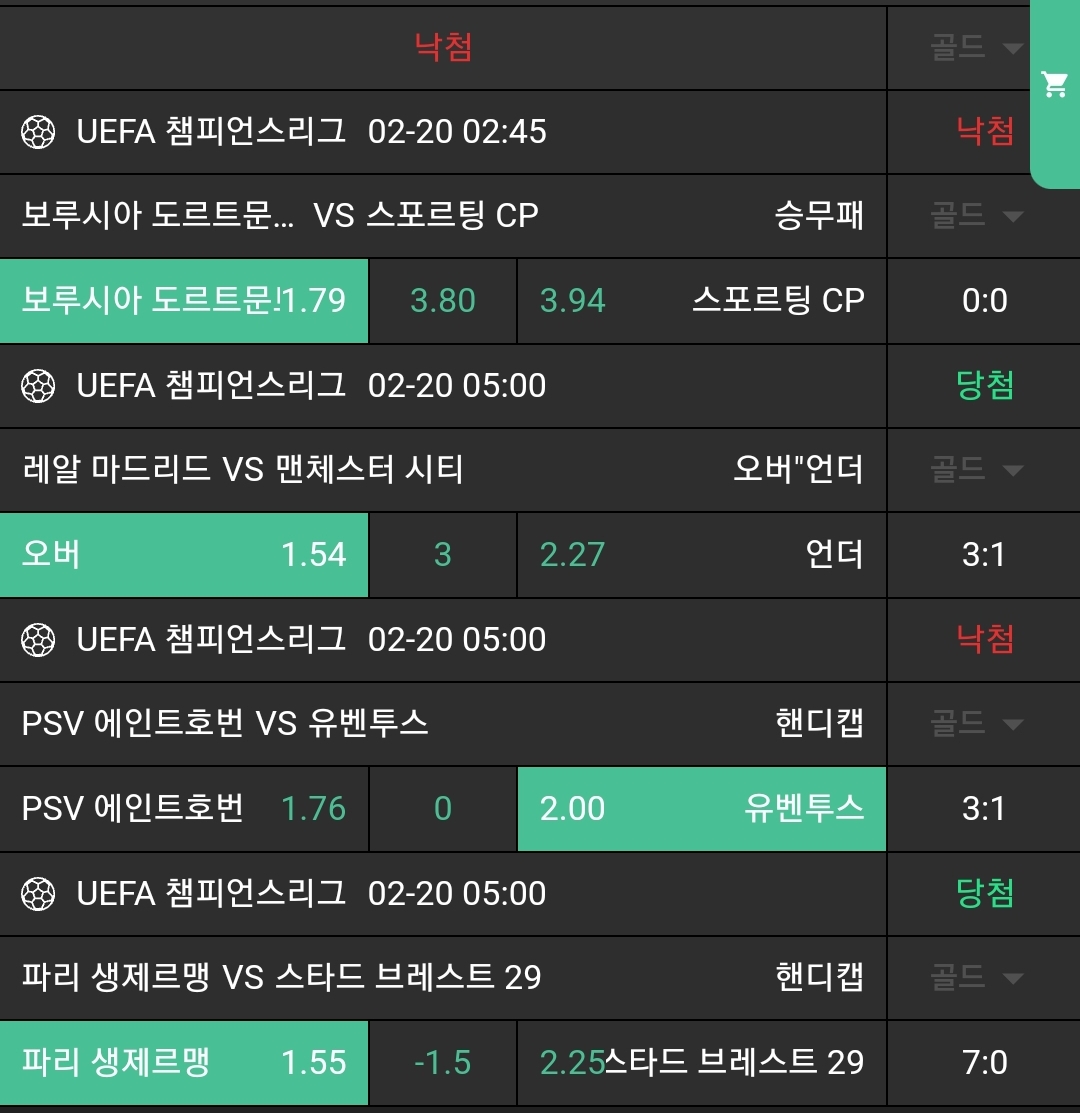The height and width of the screenshot is (1113, 1080).
Task: Select 유벤투스 2.00 handicap bet
Action: click(x=701, y=809)
